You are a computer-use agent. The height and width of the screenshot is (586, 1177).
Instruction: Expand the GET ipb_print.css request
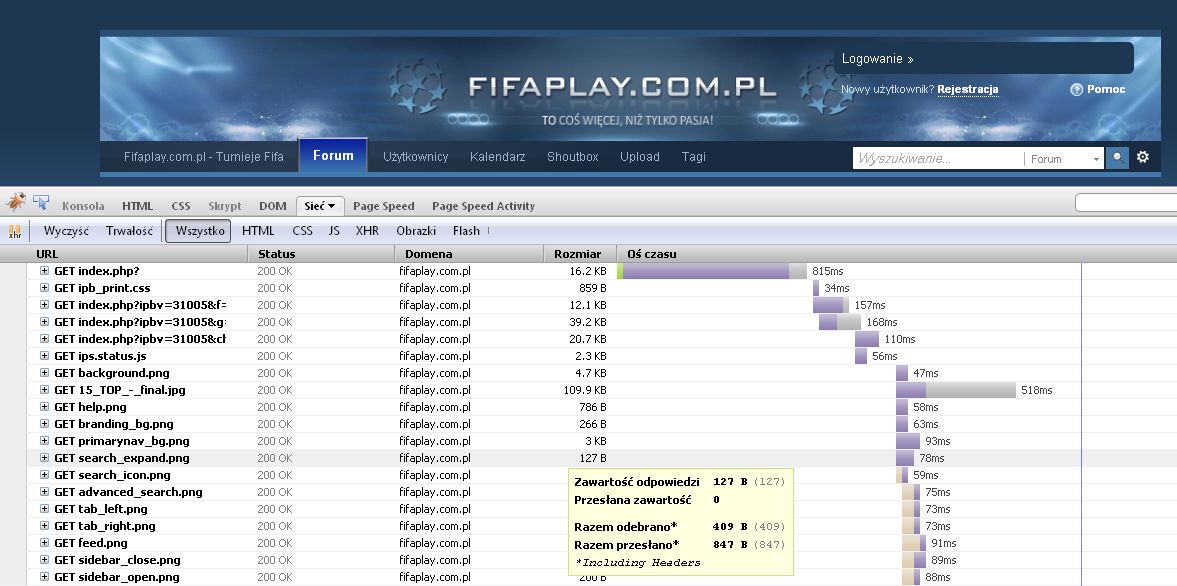[x=44, y=288]
